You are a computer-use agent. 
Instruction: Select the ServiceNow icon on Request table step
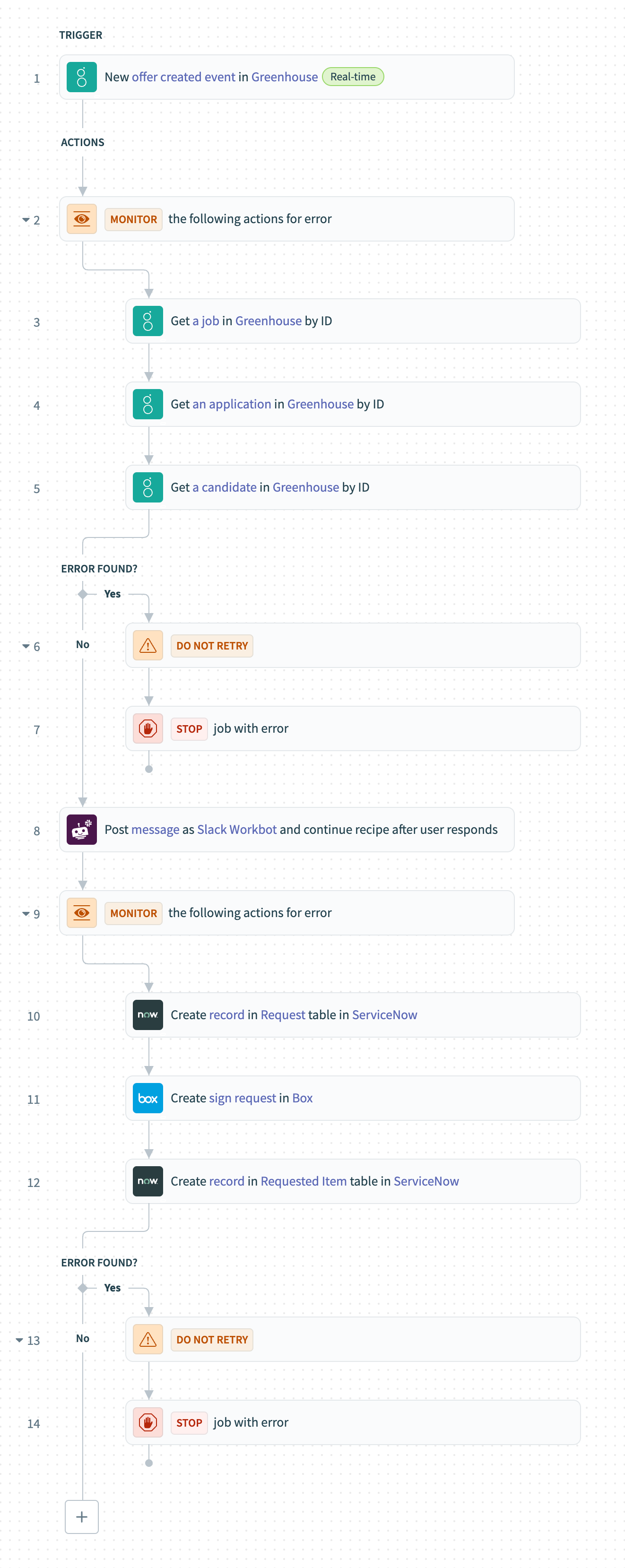tap(148, 1015)
